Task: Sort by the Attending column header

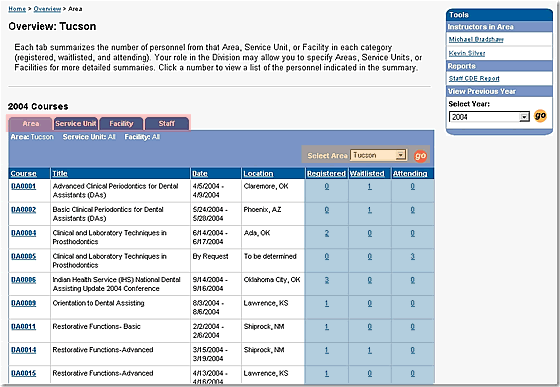Action: click(x=410, y=174)
